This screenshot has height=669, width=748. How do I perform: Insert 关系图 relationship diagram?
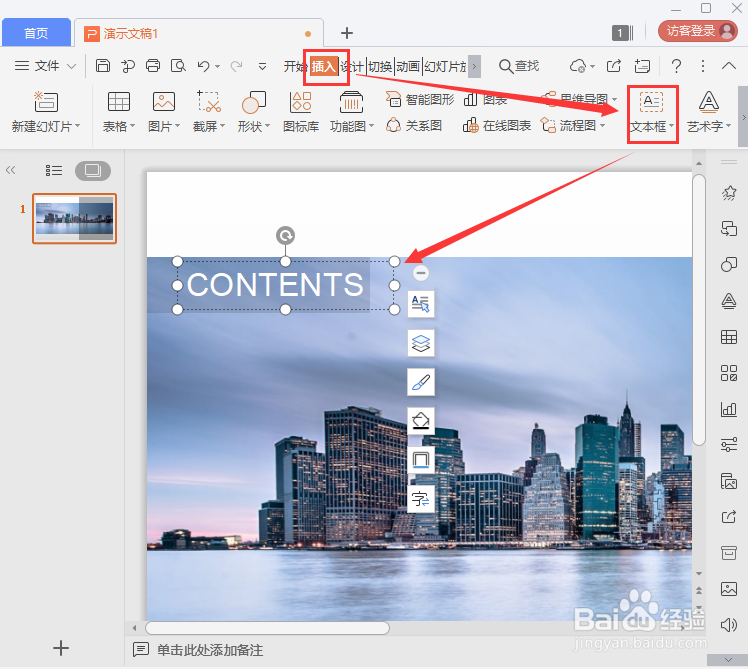414,125
